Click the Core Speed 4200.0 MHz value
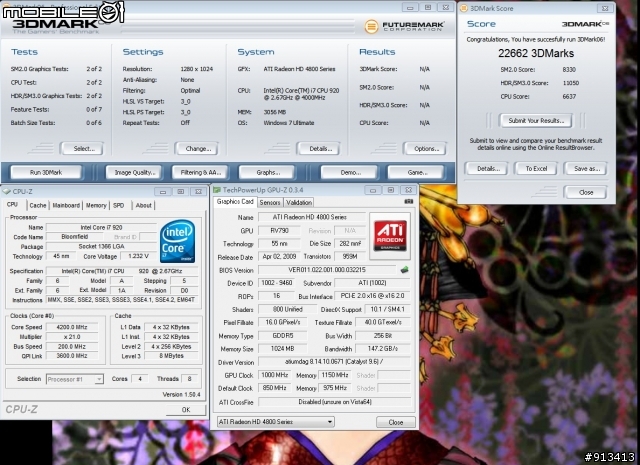640x465 pixels. coord(71,327)
